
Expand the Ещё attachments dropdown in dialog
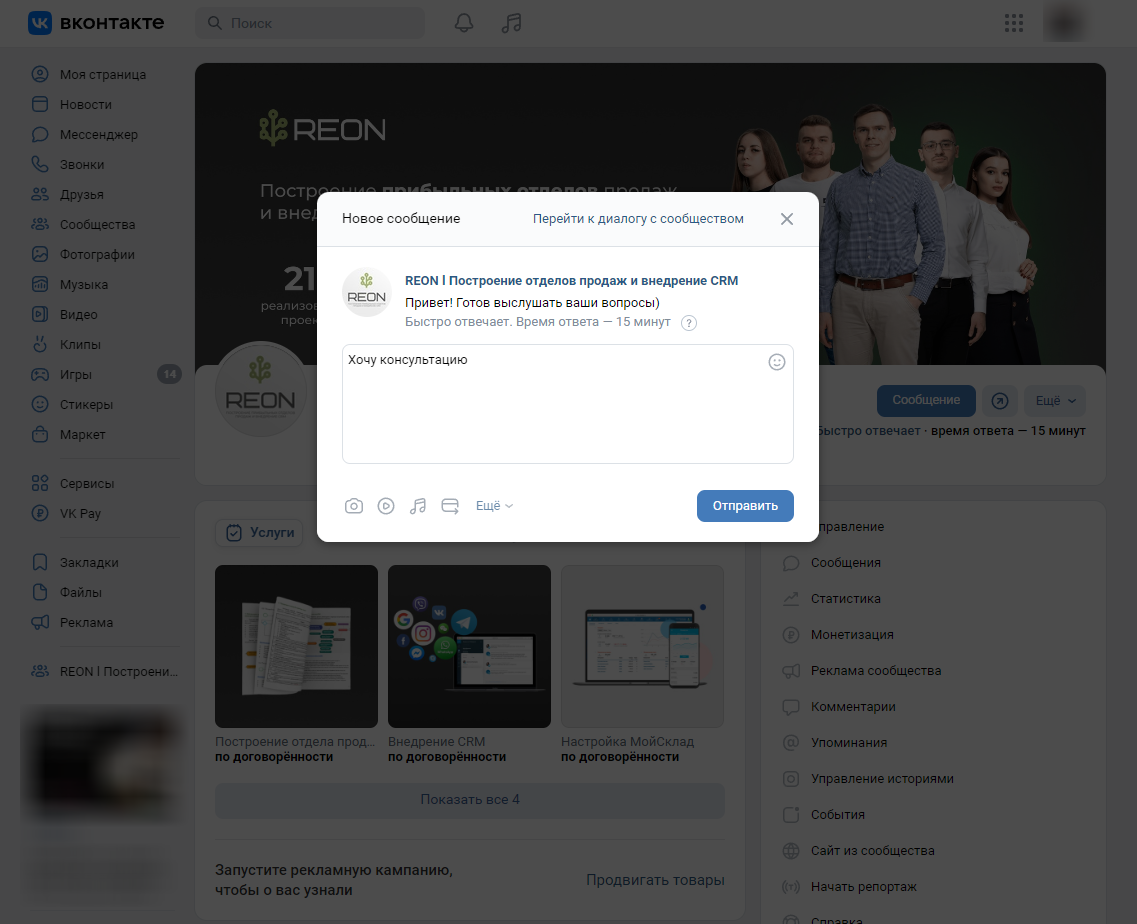click(494, 506)
